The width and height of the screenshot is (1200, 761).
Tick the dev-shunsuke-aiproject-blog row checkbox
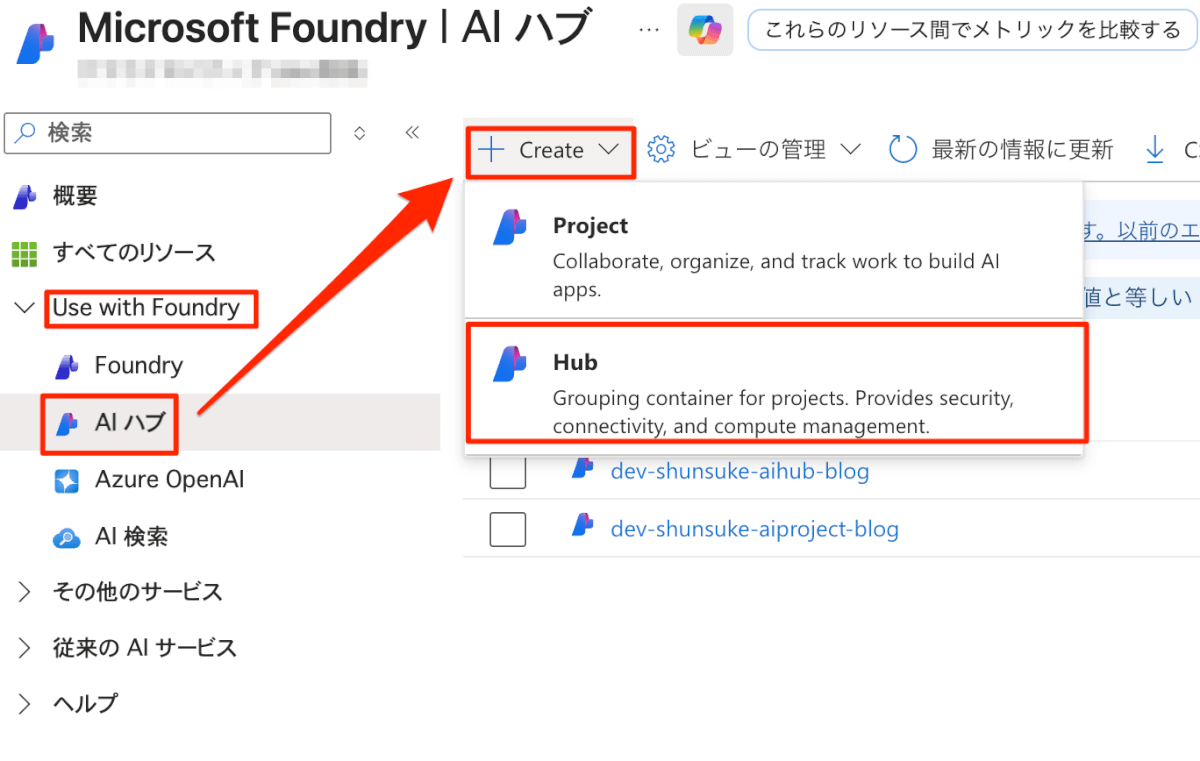[507, 529]
